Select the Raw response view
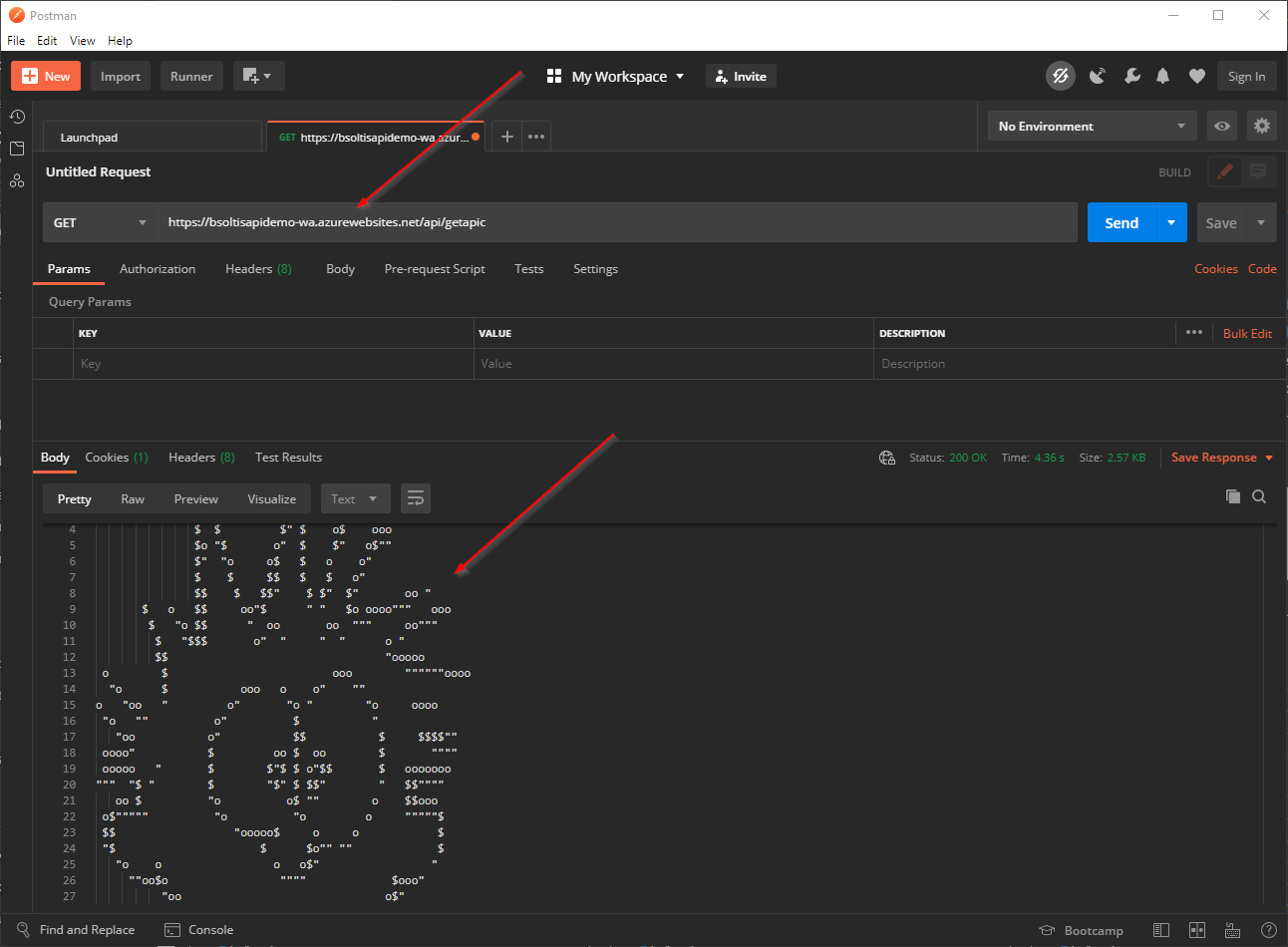This screenshot has height=947, width=1288. [x=133, y=497]
